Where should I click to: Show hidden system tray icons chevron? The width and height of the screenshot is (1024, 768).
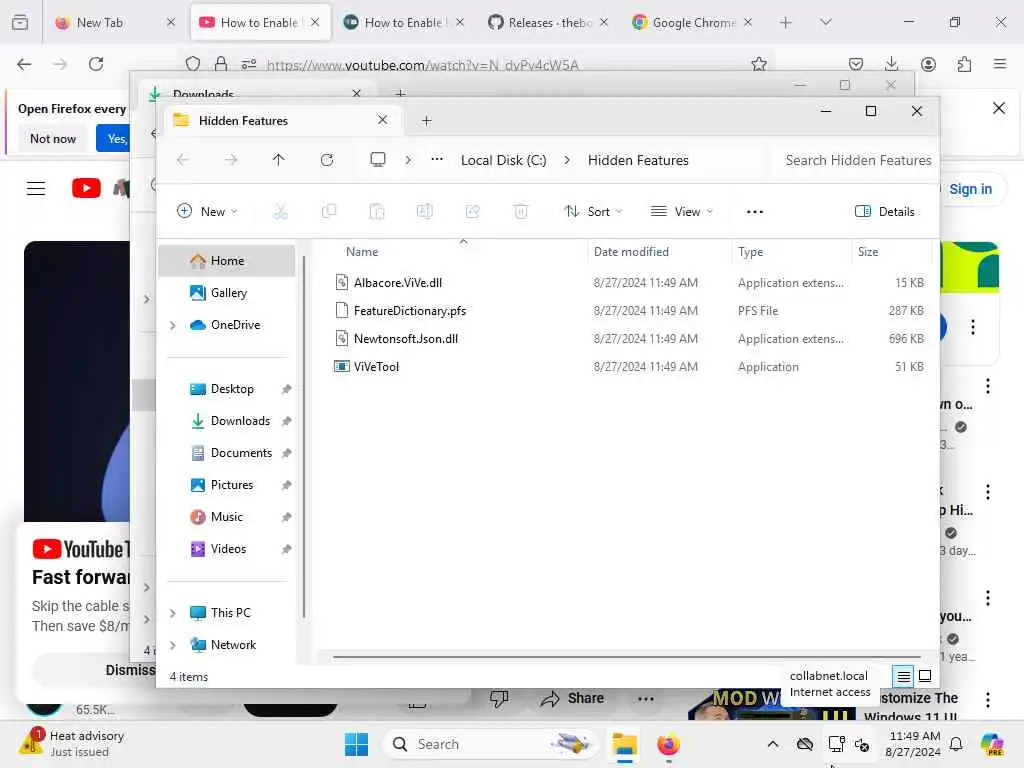tap(773, 744)
